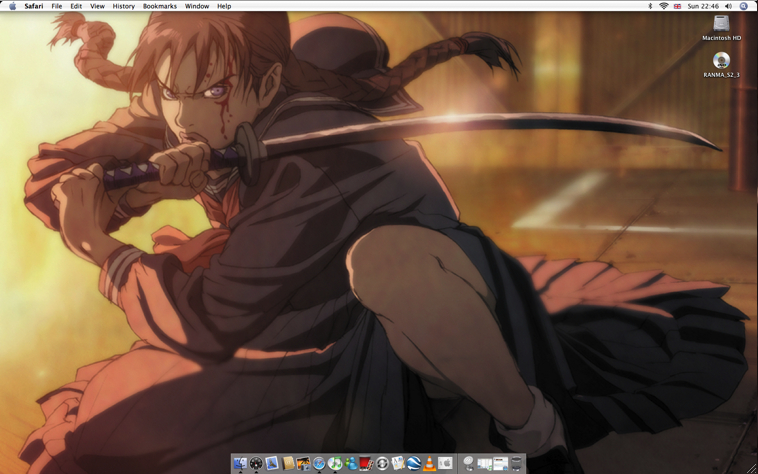Open the Wi-Fi status menu

(664, 6)
